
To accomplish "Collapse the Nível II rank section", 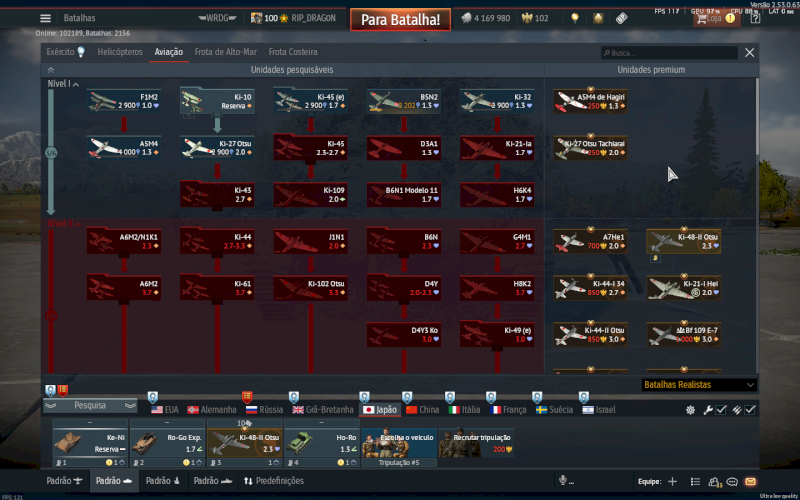I will point(64,223).
